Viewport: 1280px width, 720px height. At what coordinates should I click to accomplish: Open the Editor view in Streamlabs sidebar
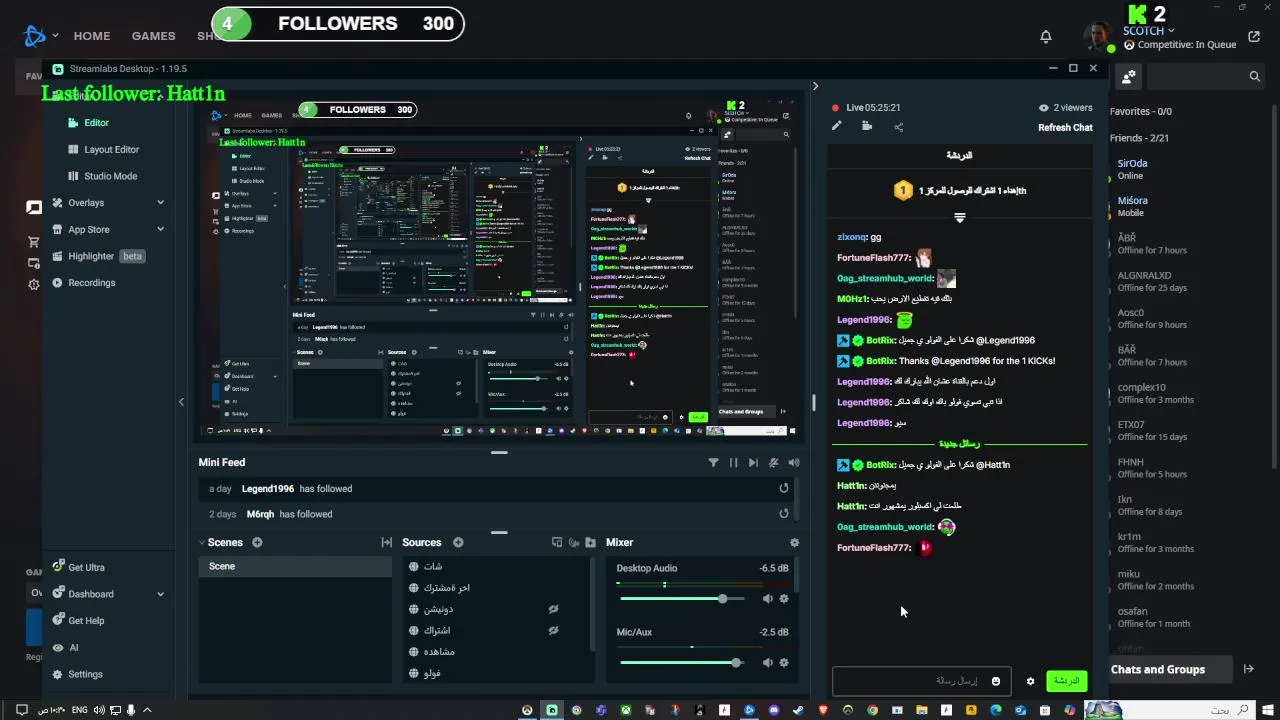tap(96, 123)
